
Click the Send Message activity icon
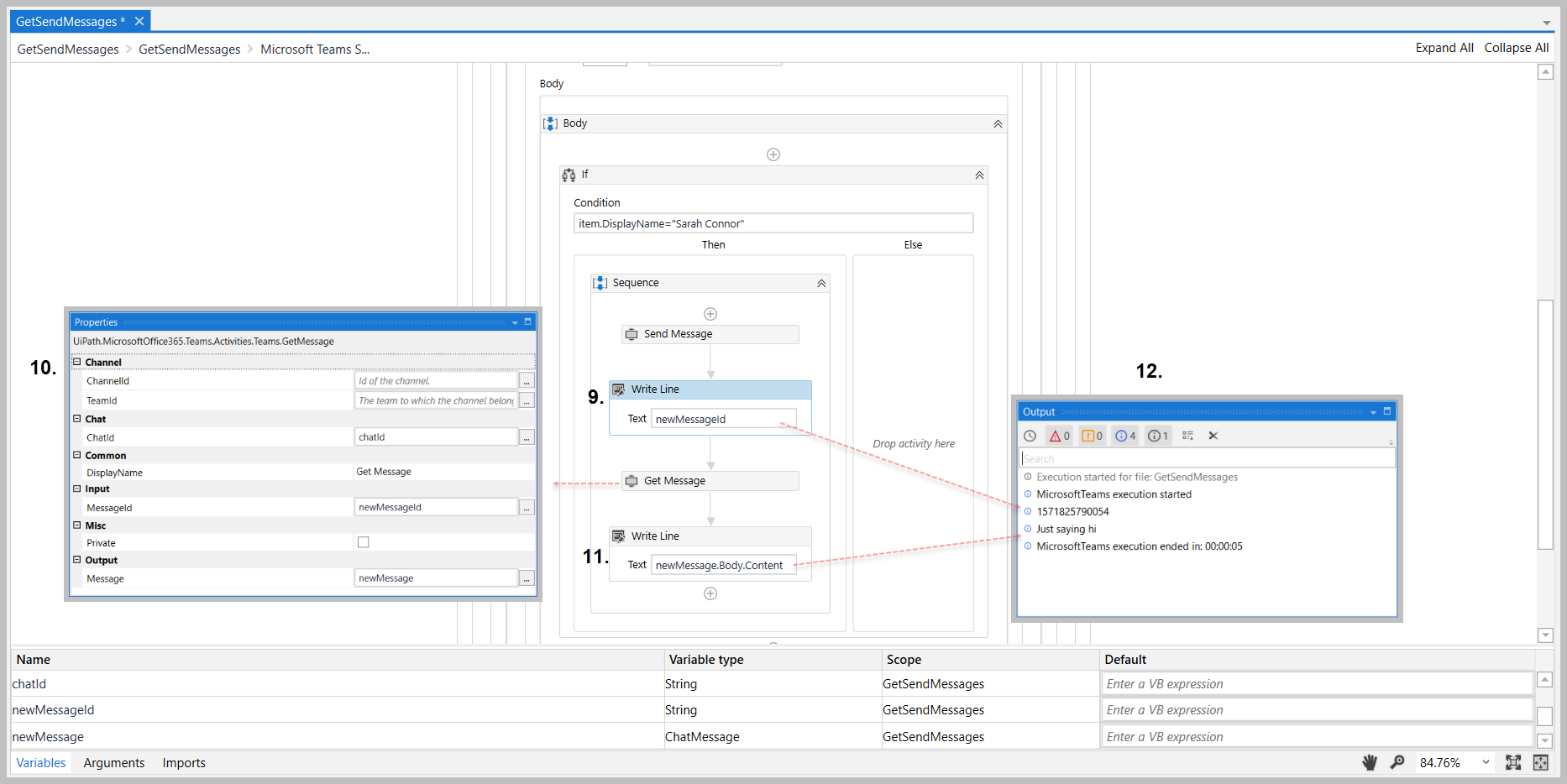[632, 334]
